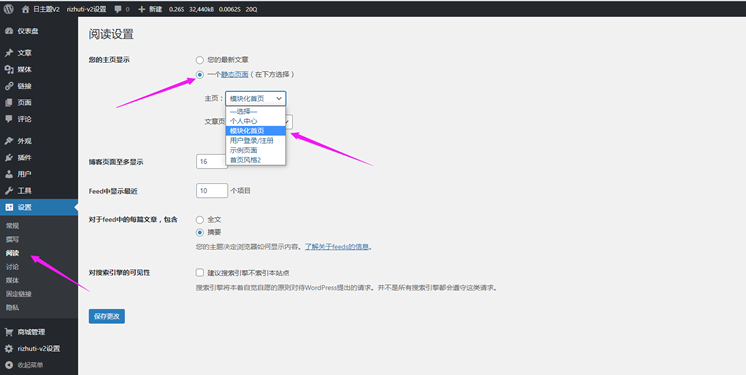Screen dimensions: 746x375
Task: Click the 您的主页显示 label
Action: [109, 60]
